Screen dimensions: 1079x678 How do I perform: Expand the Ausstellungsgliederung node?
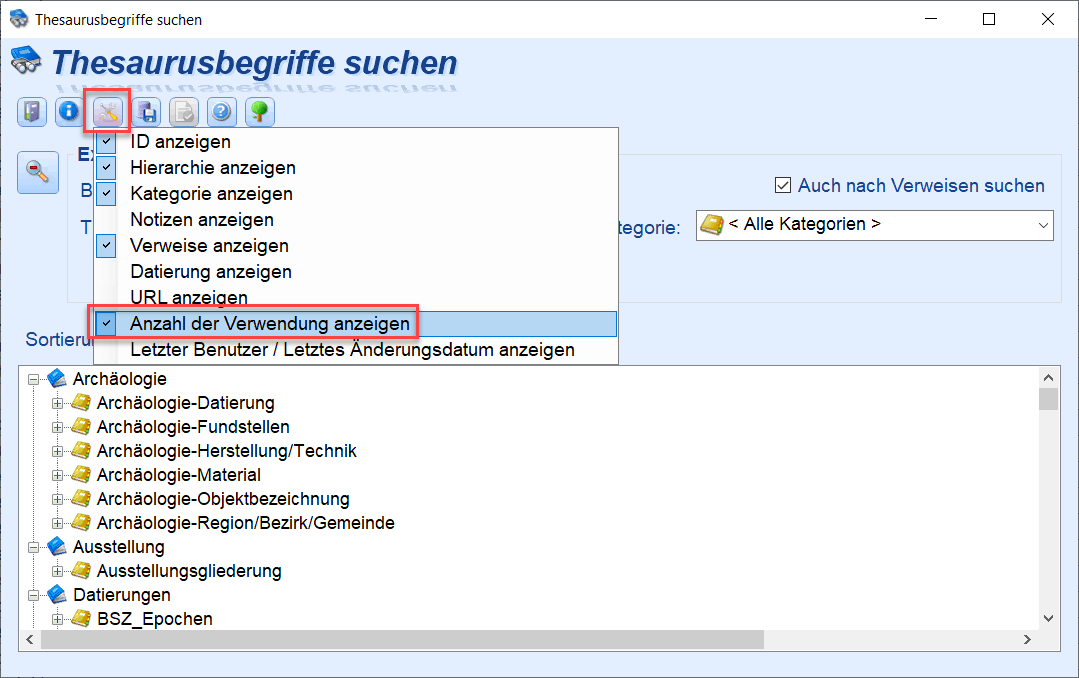coord(57,571)
